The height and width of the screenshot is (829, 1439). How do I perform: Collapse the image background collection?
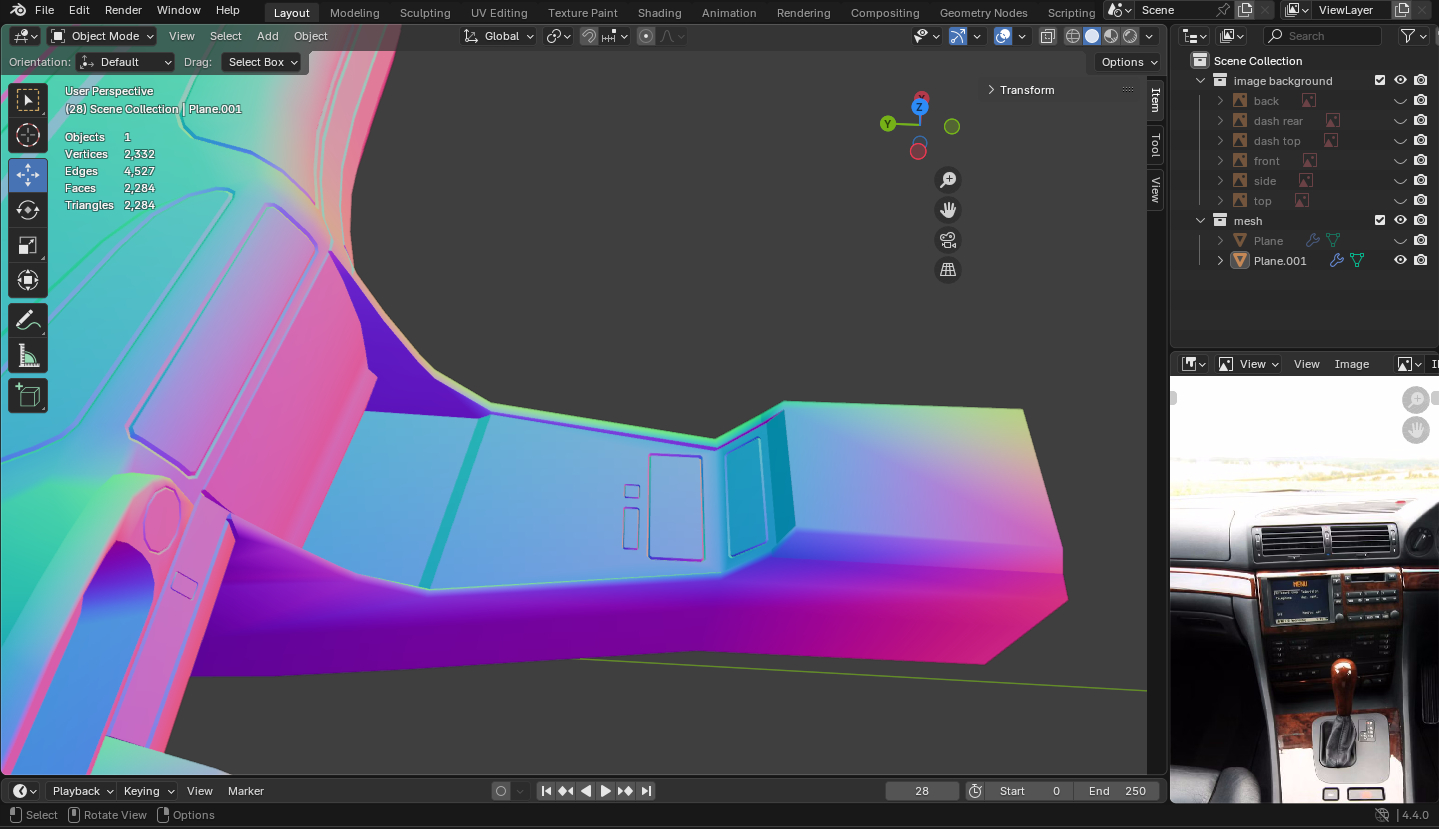(x=1200, y=80)
